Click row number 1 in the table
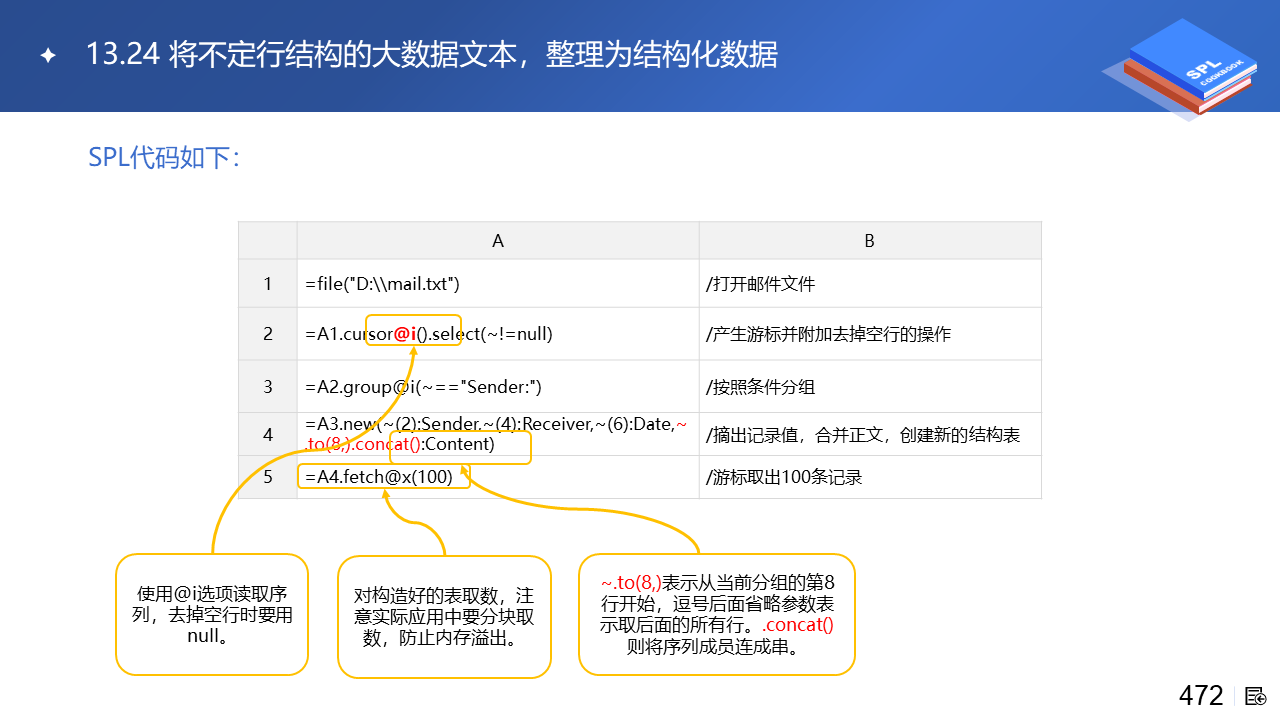The height and width of the screenshot is (720, 1280). click(x=268, y=284)
